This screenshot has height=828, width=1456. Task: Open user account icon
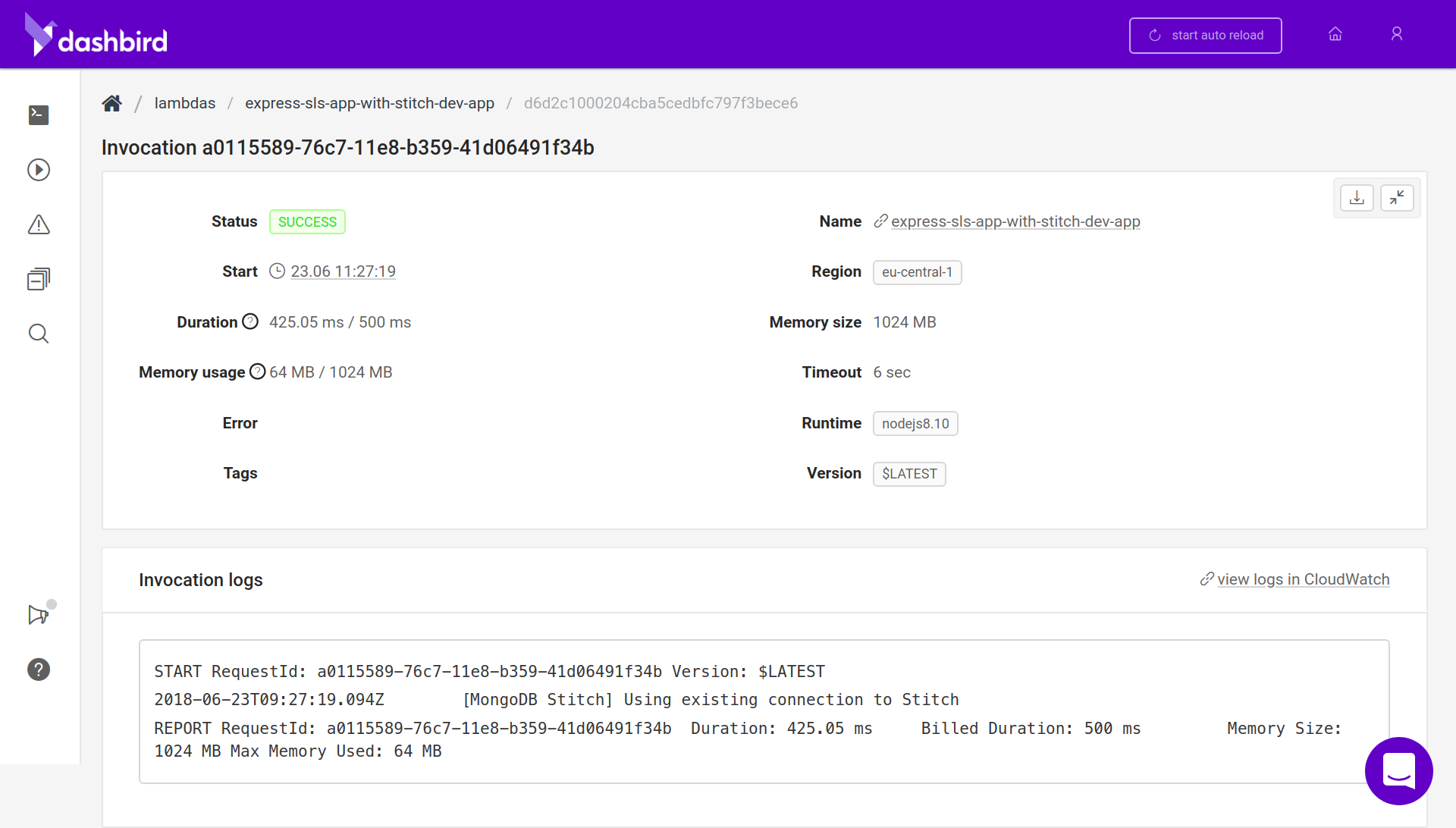pyautogui.click(x=1397, y=34)
